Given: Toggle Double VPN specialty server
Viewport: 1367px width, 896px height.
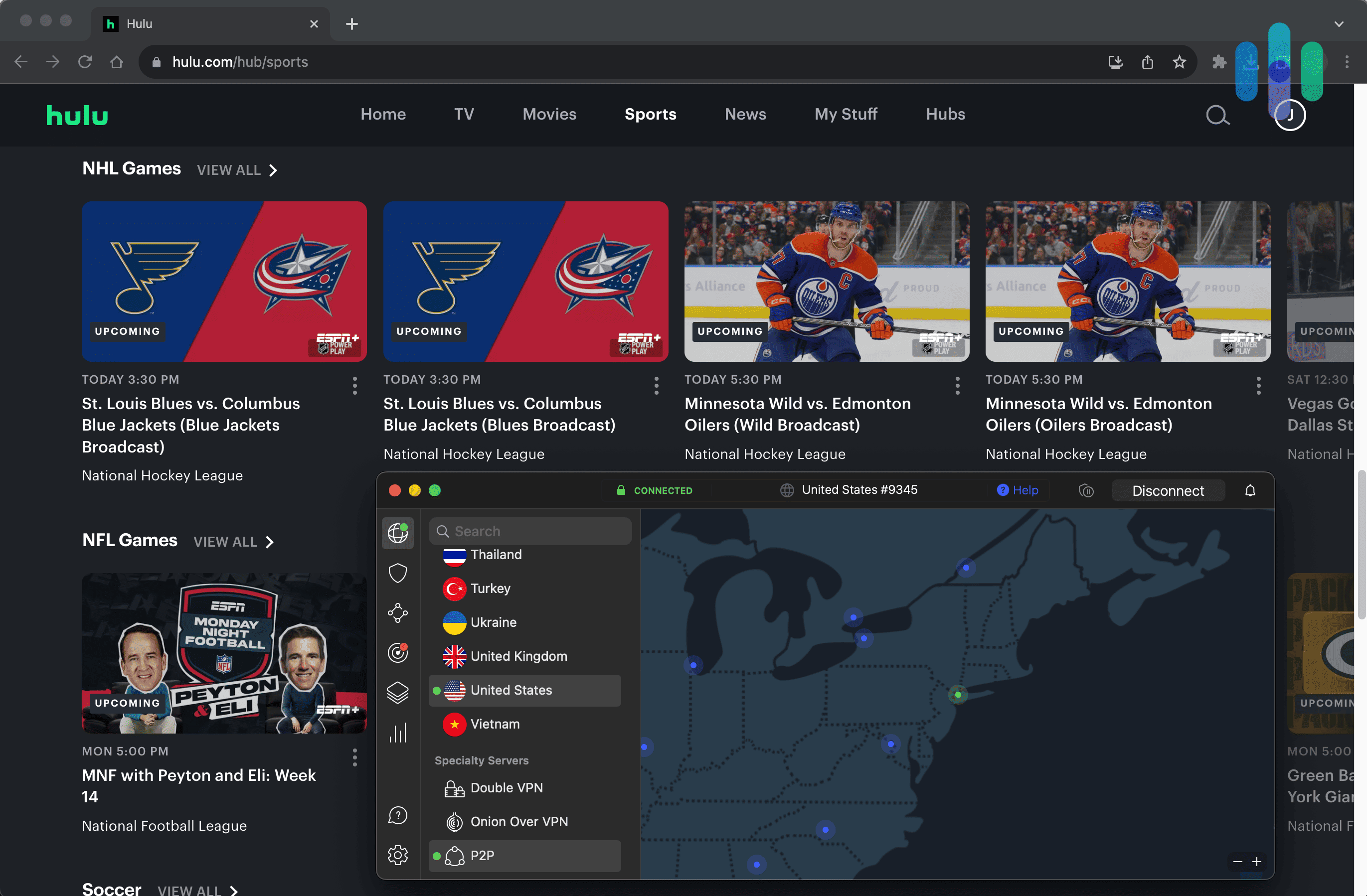Looking at the screenshot, I should point(507,787).
